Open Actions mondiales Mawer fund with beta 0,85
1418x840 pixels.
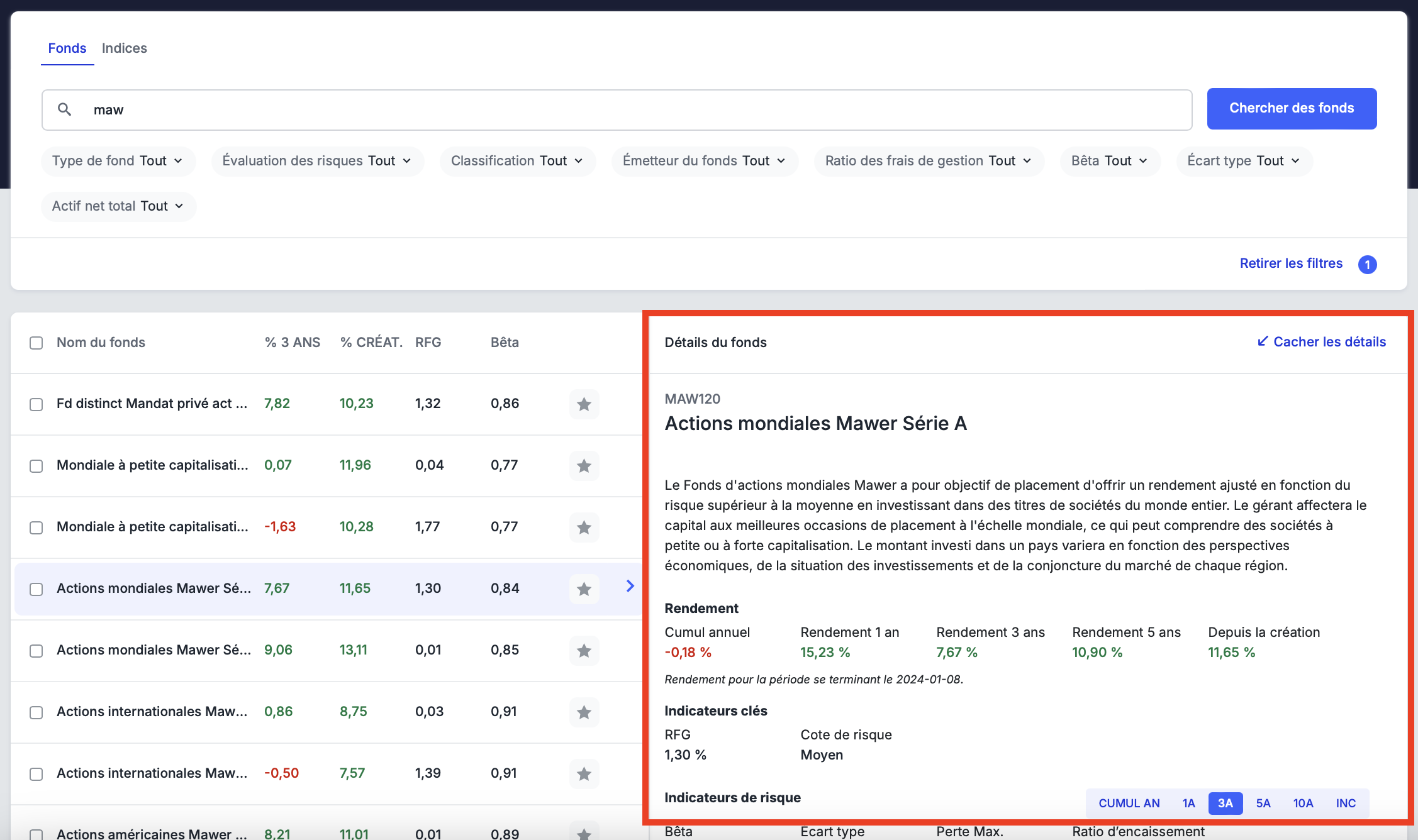(x=326, y=650)
